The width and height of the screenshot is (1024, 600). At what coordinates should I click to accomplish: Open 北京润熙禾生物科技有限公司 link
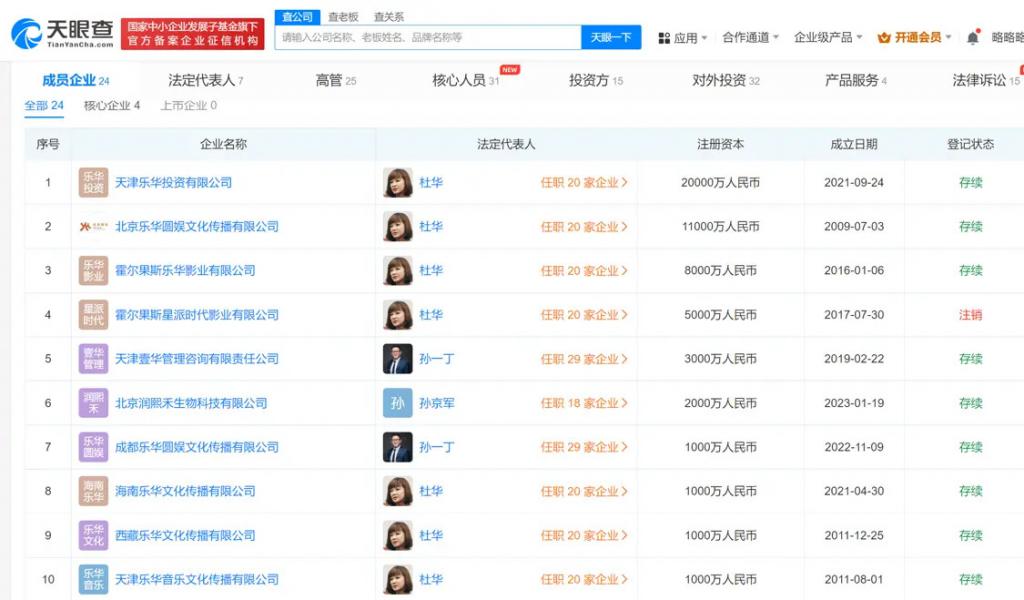point(191,403)
